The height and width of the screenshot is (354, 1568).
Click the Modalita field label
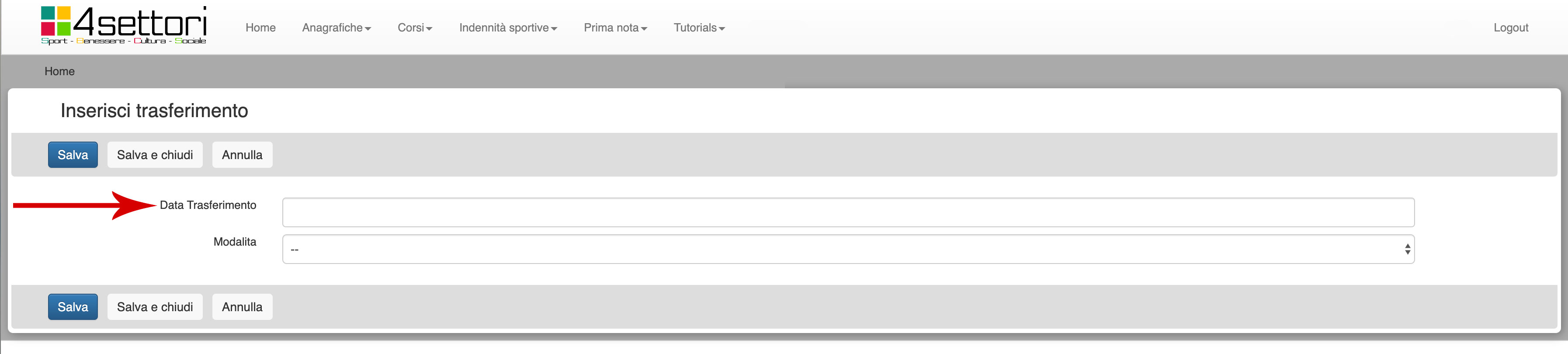point(234,242)
